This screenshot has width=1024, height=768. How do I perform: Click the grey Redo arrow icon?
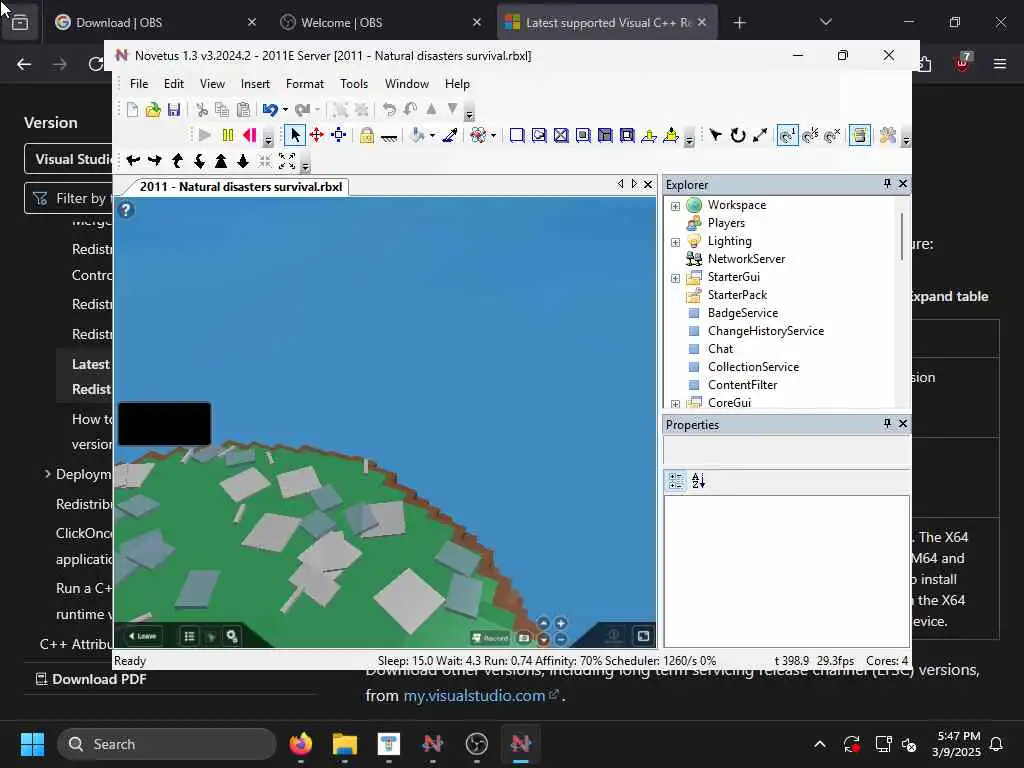(x=302, y=110)
